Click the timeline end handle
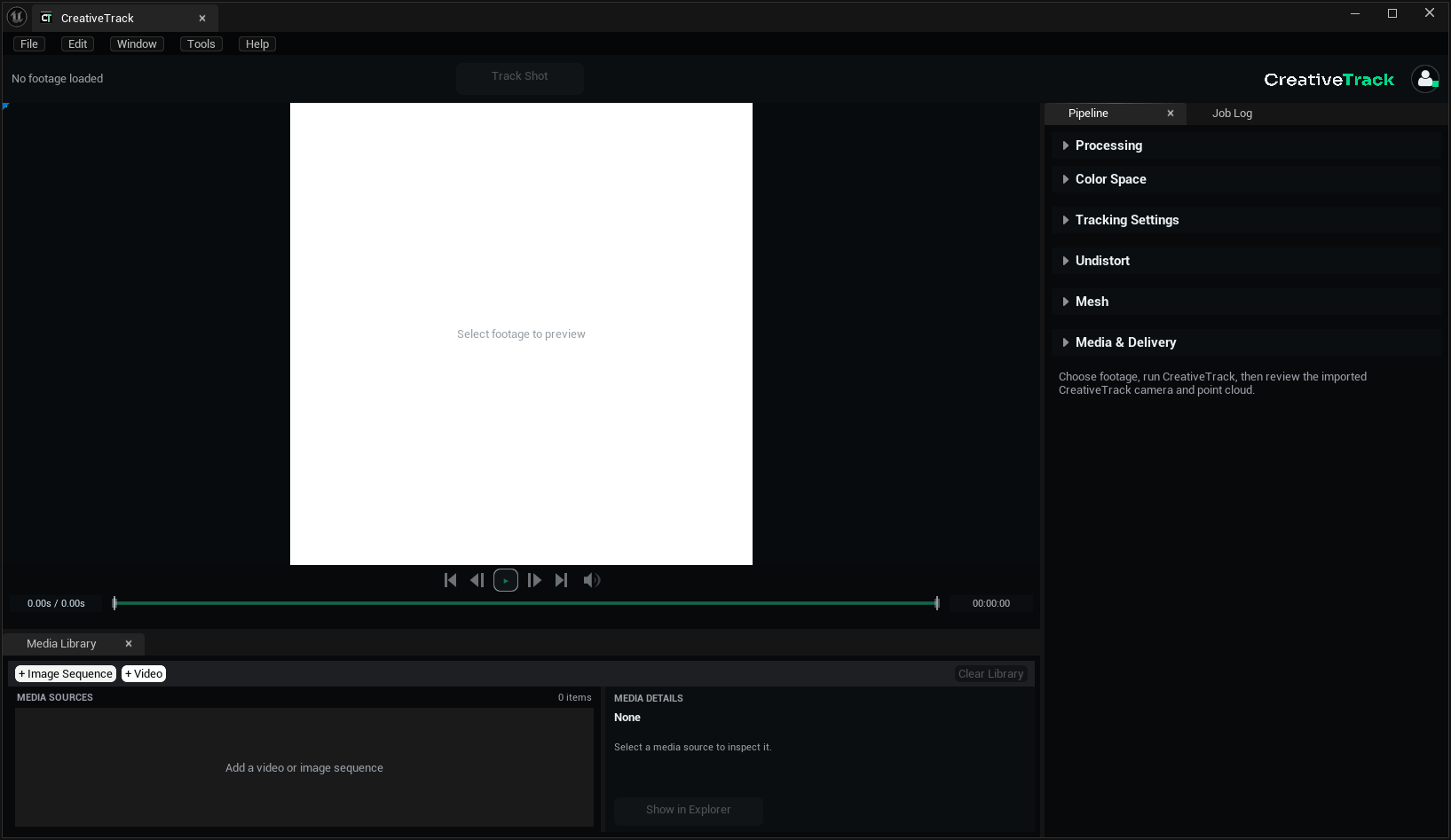 pos(937,603)
